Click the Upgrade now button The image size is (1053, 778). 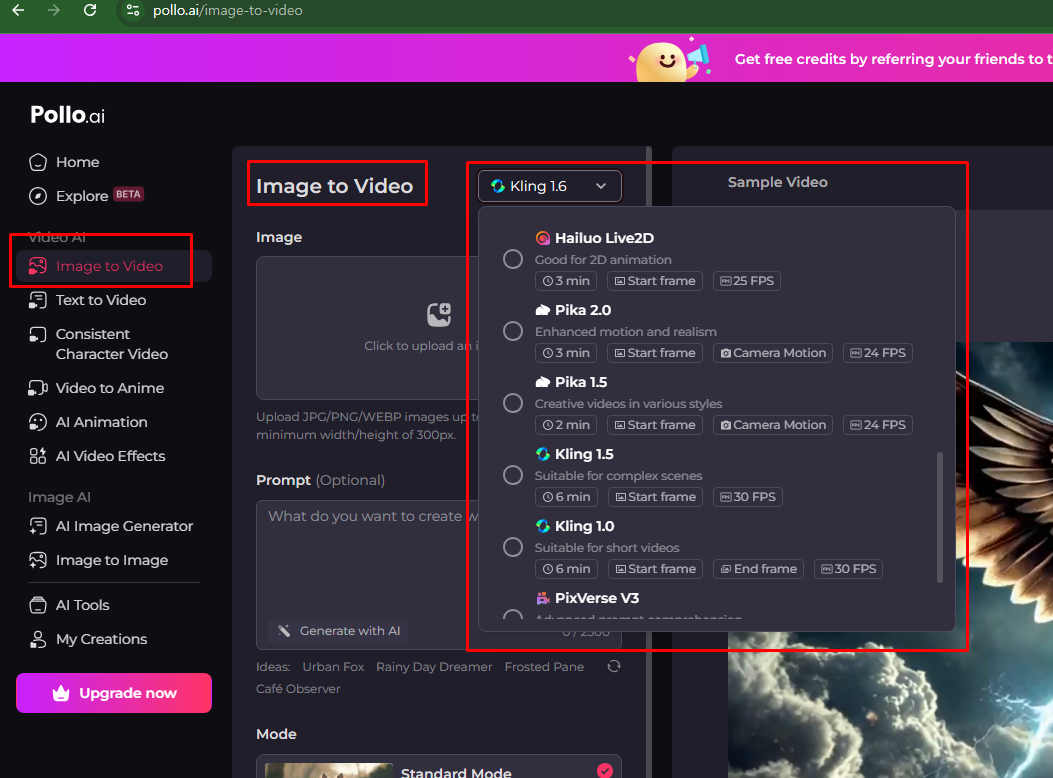[114, 693]
